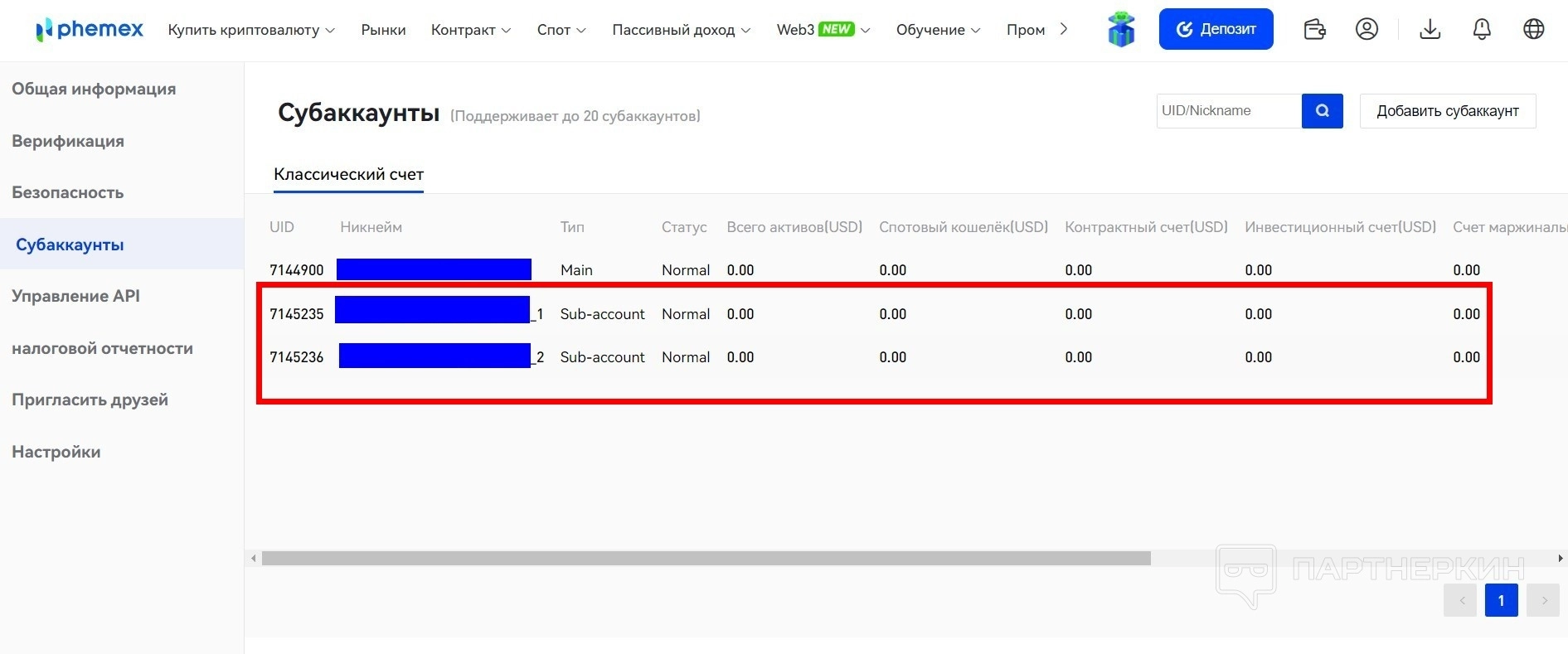Viewport: 1568px width, 654px height.
Task: Open the notifications bell
Action: coord(1482,30)
